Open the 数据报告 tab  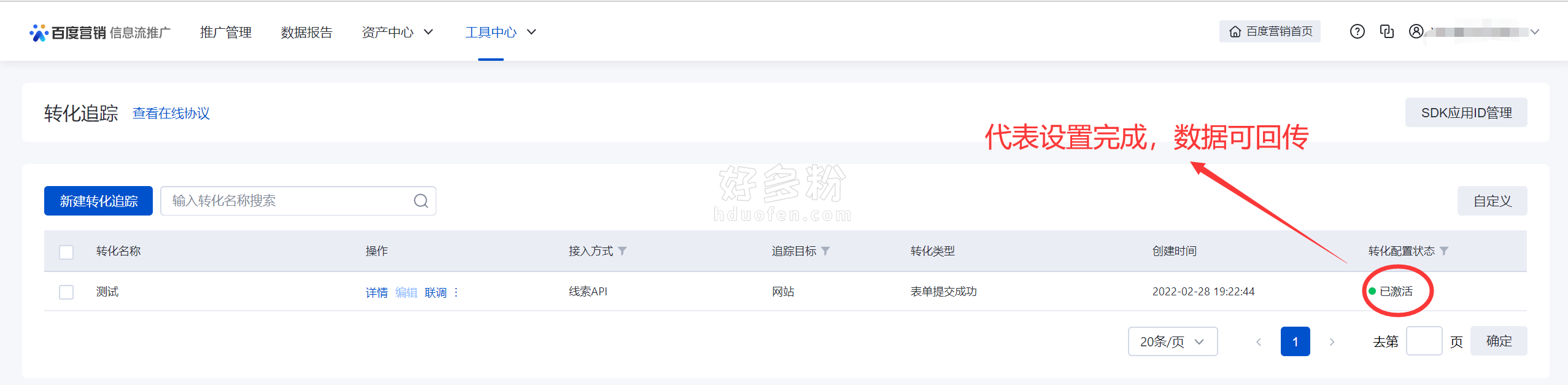point(306,32)
